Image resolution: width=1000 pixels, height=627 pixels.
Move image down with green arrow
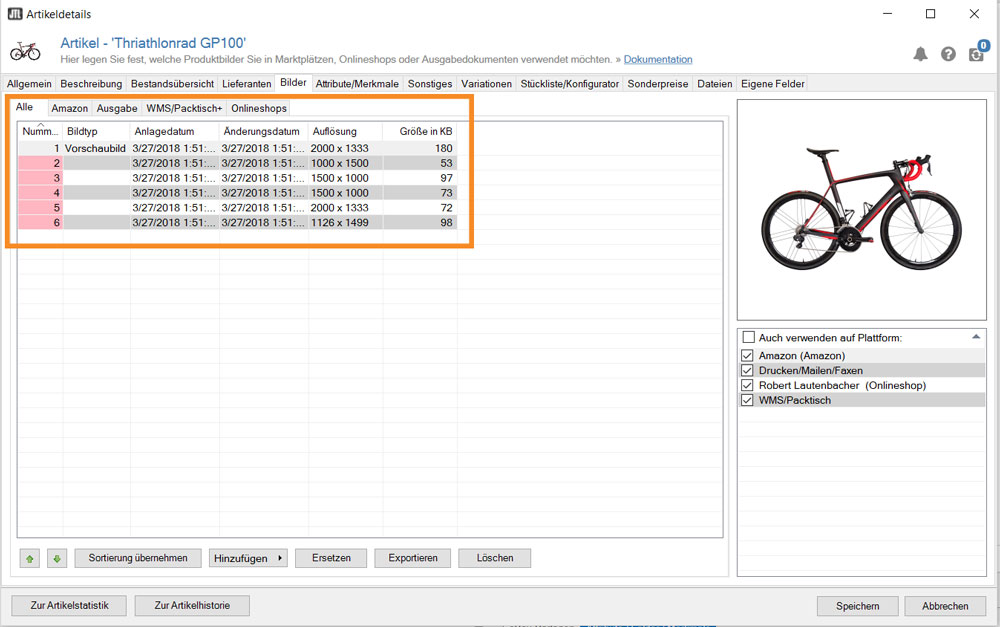pyautogui.click(x=57, y=559)
